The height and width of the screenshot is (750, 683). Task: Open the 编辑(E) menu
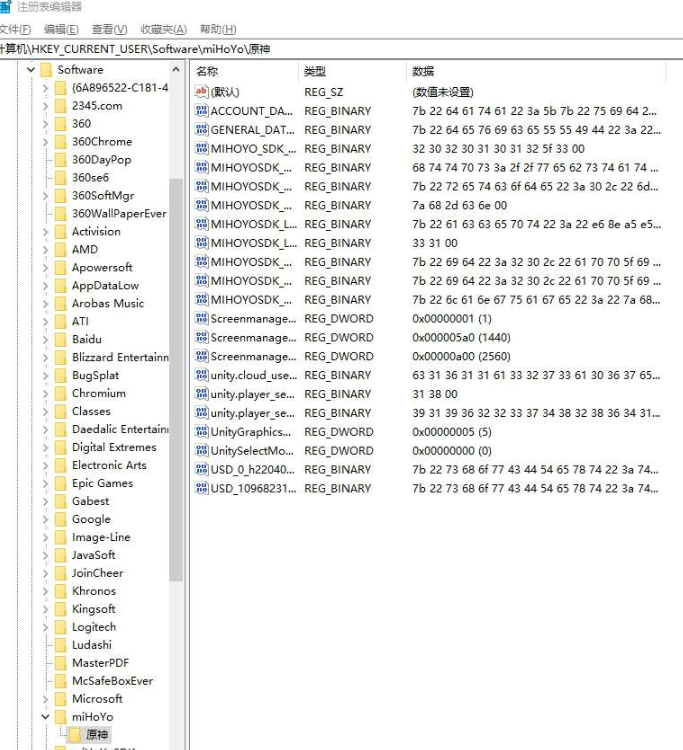(62, 29)
